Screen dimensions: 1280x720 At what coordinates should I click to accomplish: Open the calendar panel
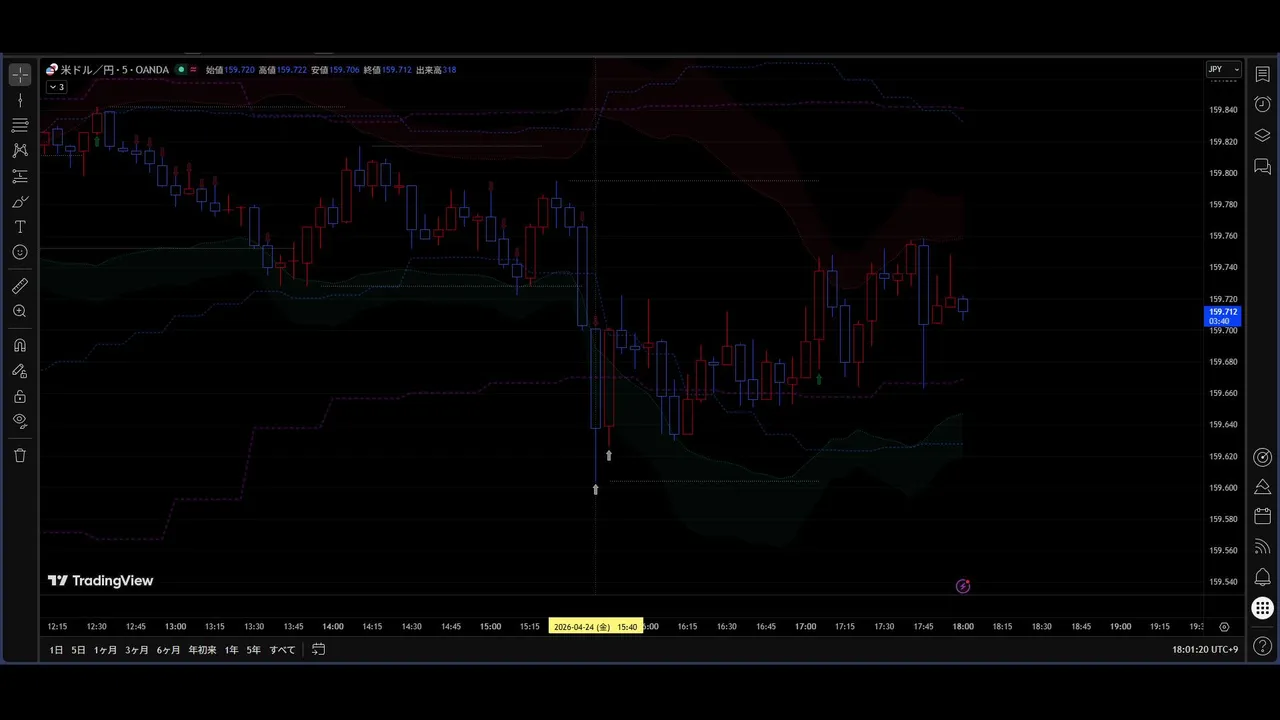point(1262,516)
